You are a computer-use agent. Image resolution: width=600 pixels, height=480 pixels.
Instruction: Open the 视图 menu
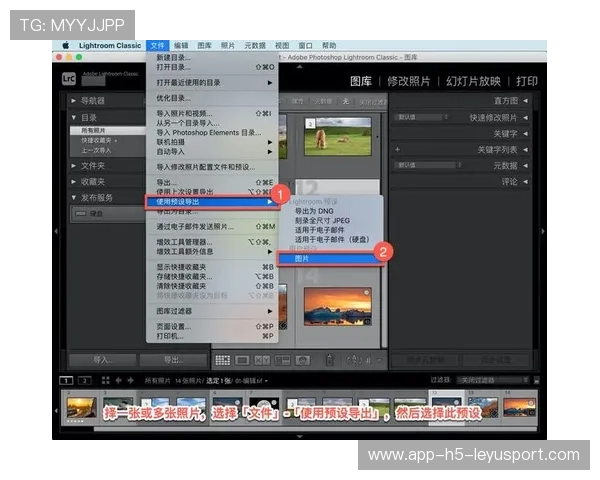coord(282,46)
